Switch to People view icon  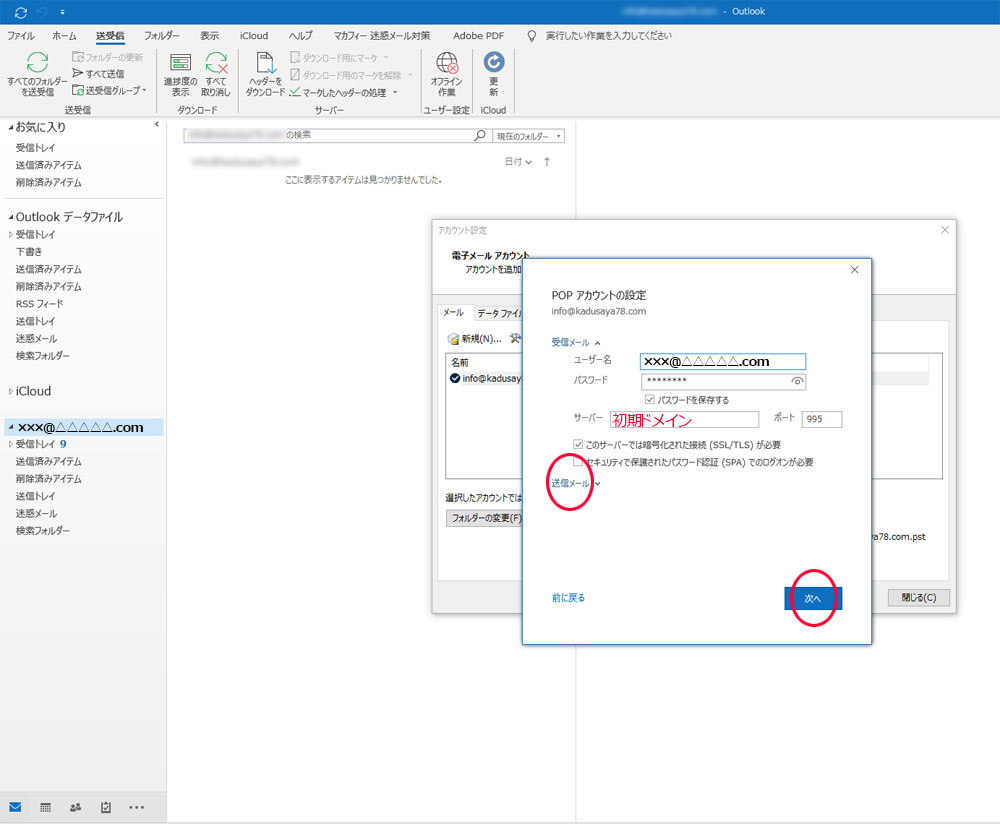pos(75,807)
